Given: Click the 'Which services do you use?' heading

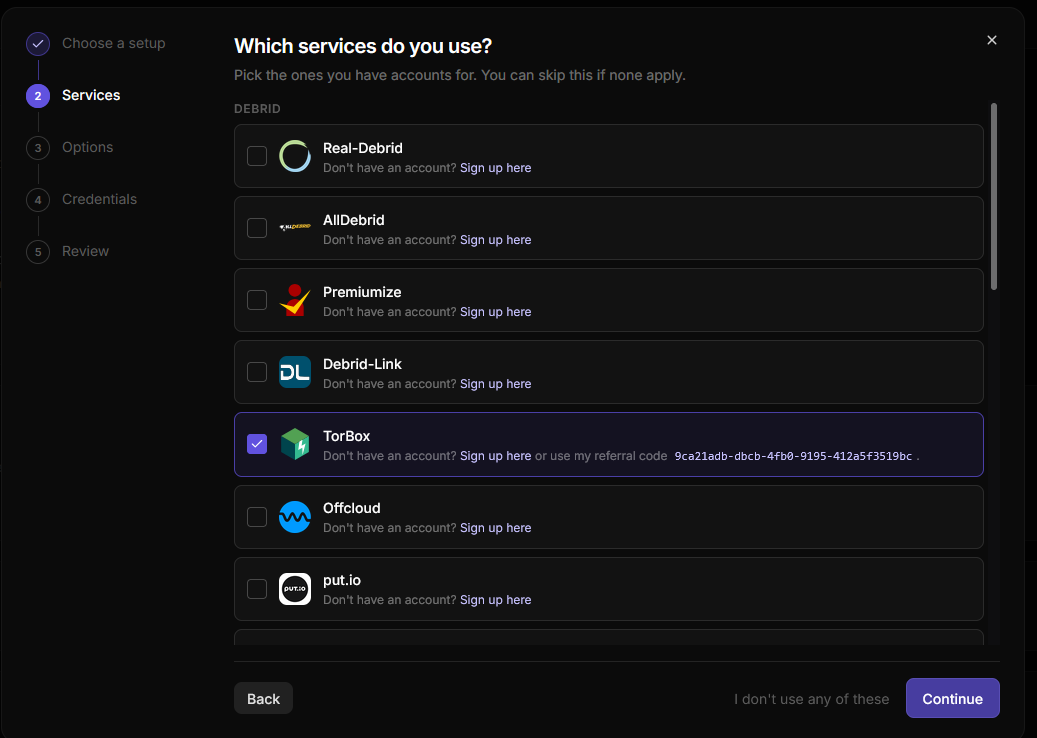Looking at the screenshot, I should [x=363, y=46].
